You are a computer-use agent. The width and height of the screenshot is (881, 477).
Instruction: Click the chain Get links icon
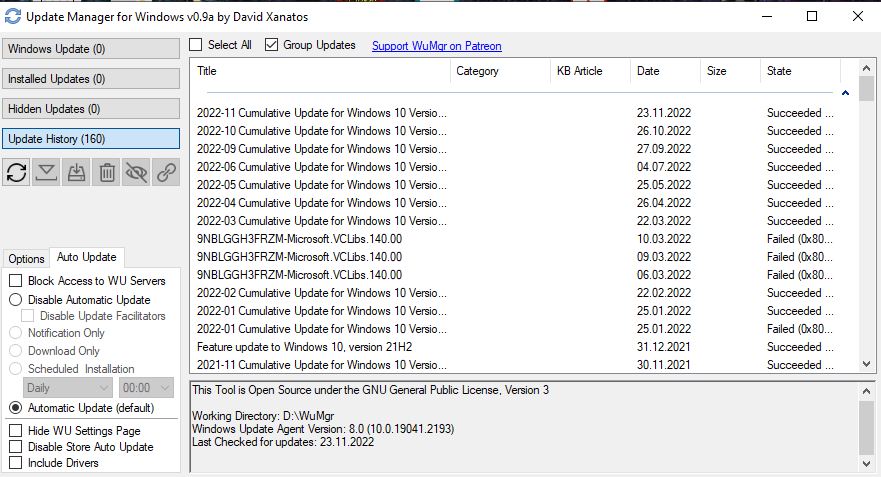point(166,172)
